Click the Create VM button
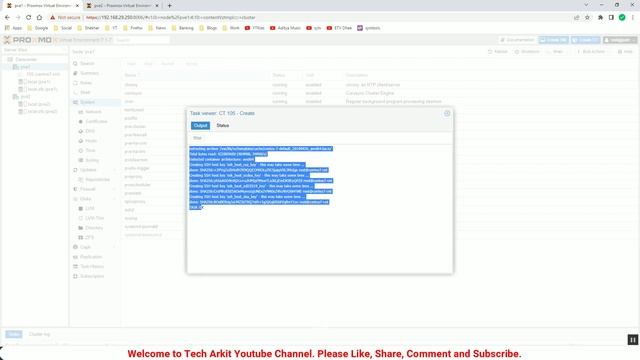 [553, 40]
